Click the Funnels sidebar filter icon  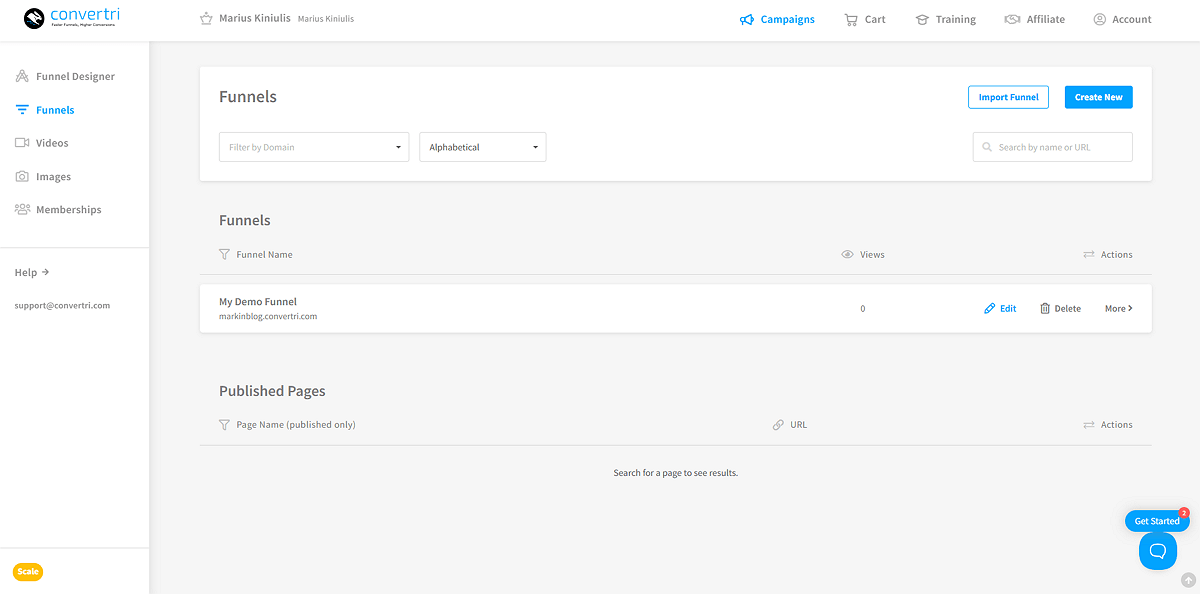click(22, 110)
